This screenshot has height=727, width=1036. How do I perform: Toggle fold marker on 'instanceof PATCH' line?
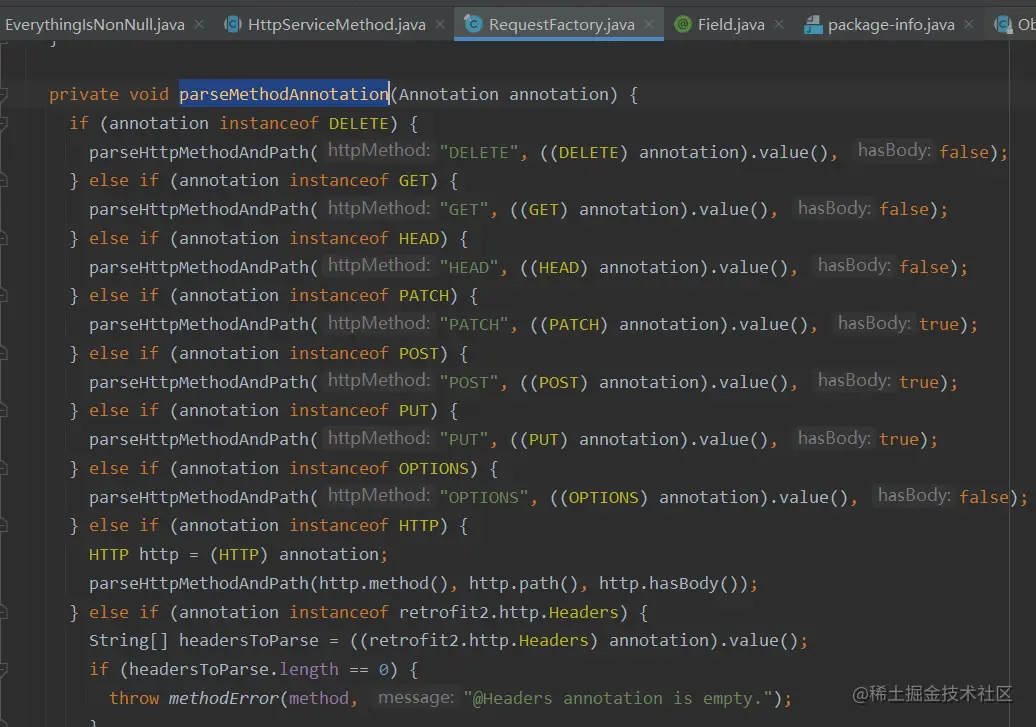(2, 295)
